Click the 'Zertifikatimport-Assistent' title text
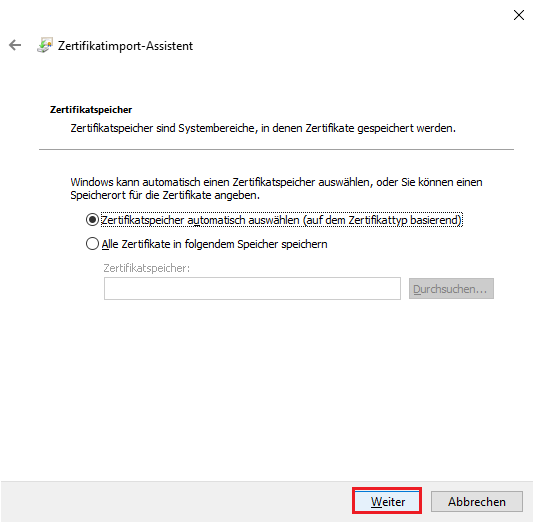The image size is (533, 523). coord(125,46)
